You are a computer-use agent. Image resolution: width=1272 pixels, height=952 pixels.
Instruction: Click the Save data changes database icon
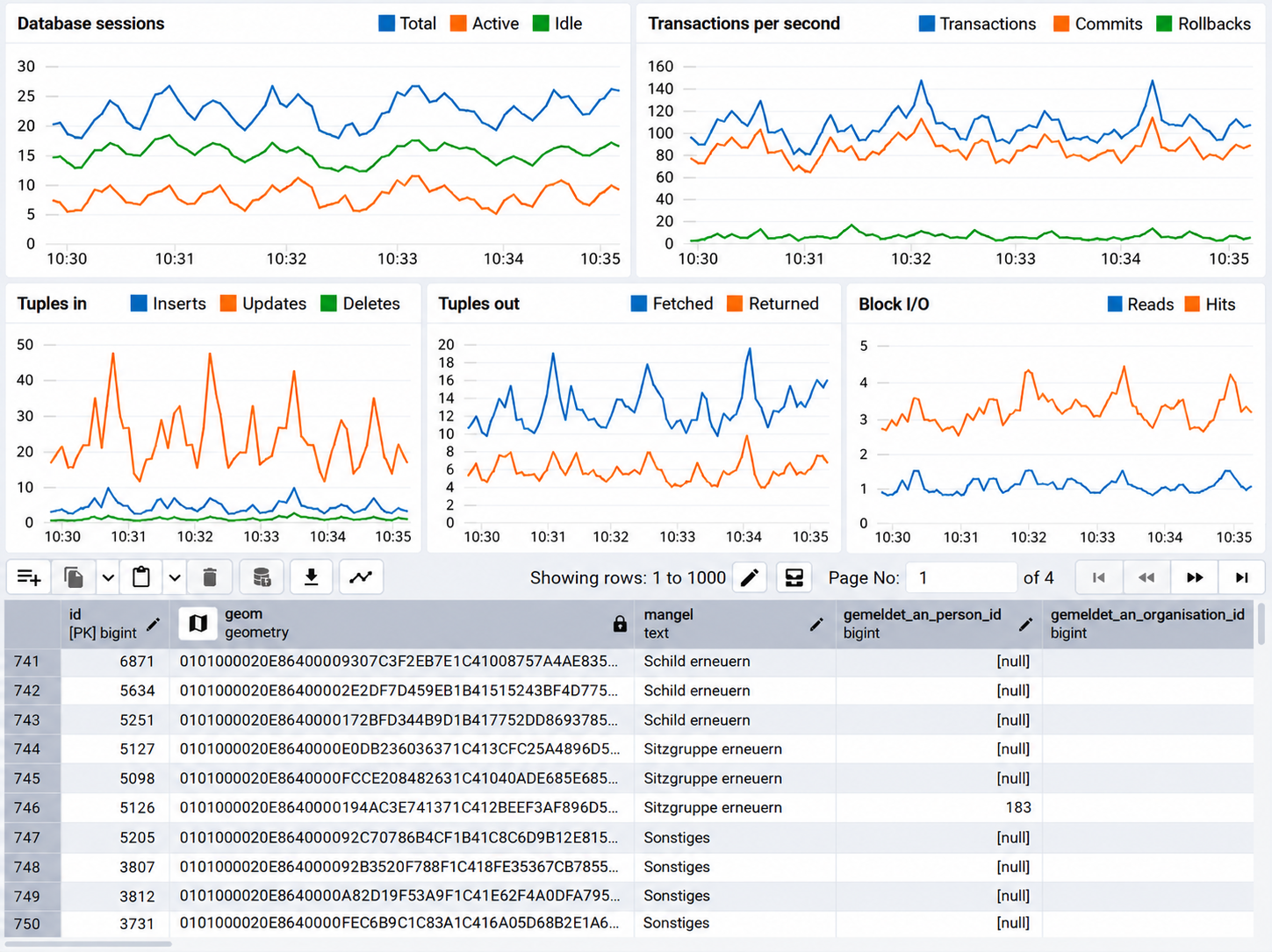click(x=262, y=577)
